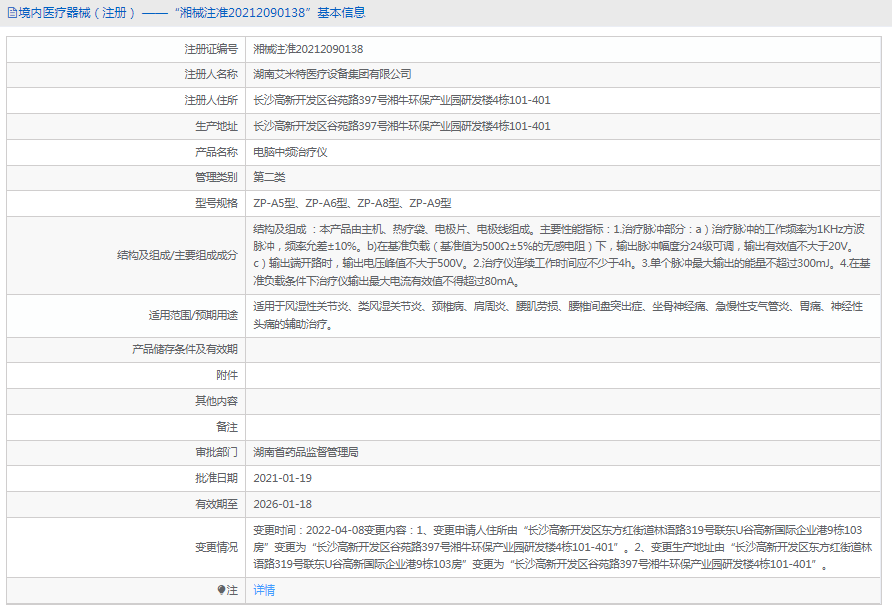Viewport: 892px width, 608px height.
Task: Select model list ZP-A5型、ZP-A6型、ZP-A8型、ZP-A9型
Action: 352,204
